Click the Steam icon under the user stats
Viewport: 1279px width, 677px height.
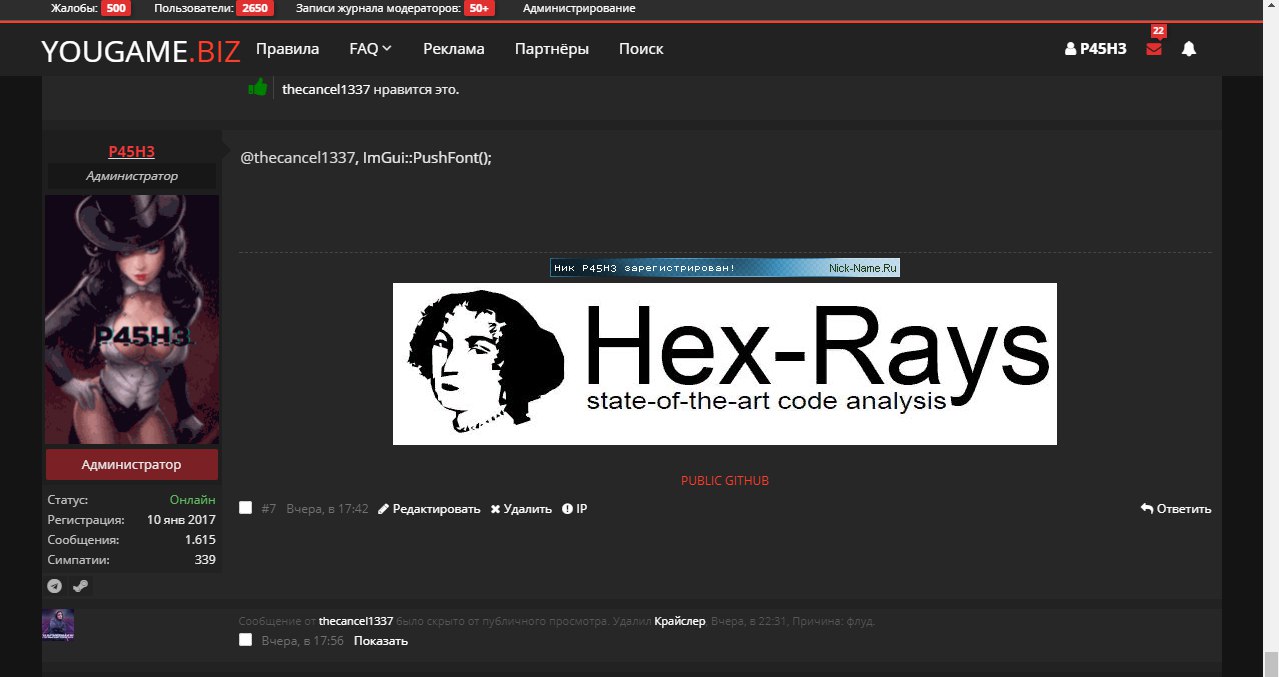[80, 587]
